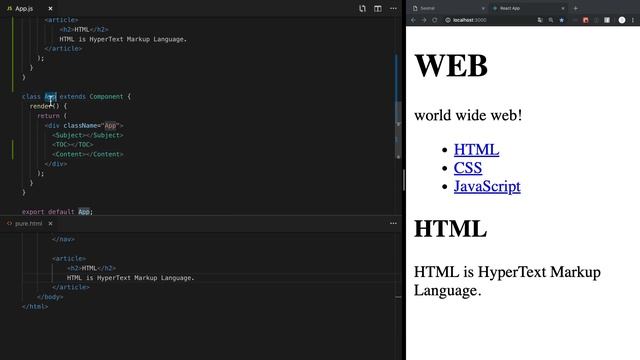Click the WEB page heading
This screenshot has height=360, width=640.
(x=451, y=65)
